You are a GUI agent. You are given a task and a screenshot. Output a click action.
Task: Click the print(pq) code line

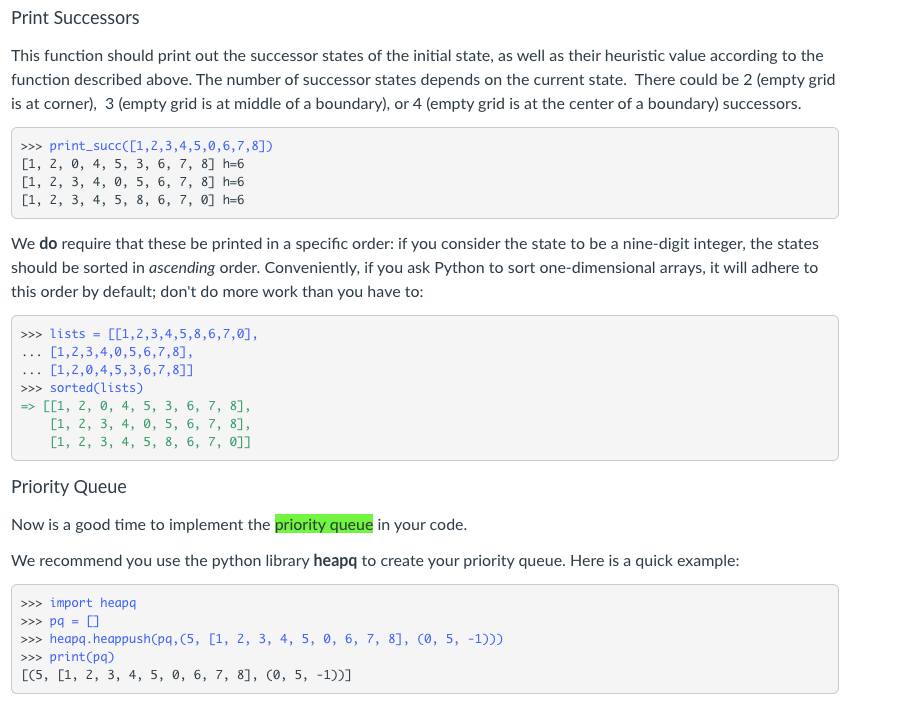pyautogui.click(x=67, y=657)
